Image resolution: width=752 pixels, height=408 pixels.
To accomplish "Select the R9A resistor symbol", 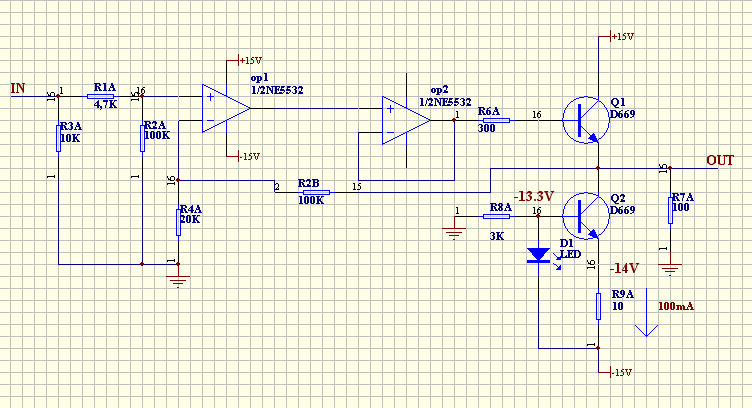I will 599,306.
